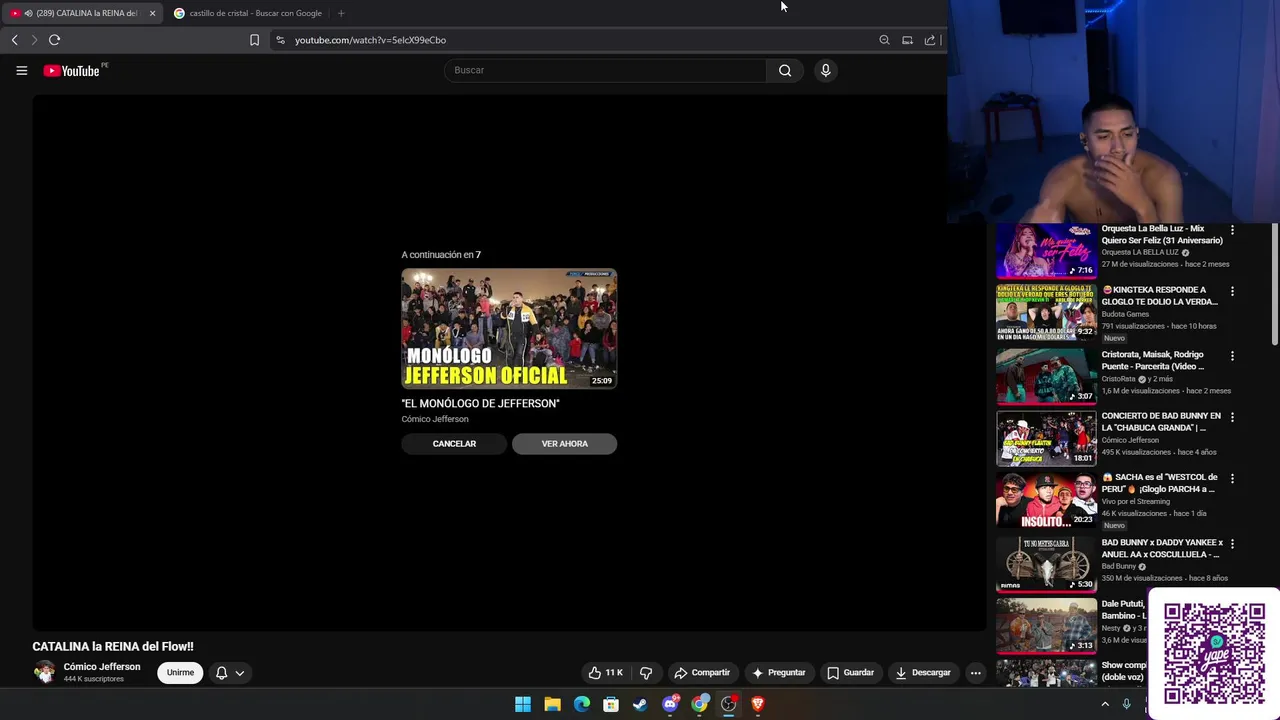Click the address bar URL youtube.com/watch
Screen dimensions: 1280x720
click(x=370, y=40)
